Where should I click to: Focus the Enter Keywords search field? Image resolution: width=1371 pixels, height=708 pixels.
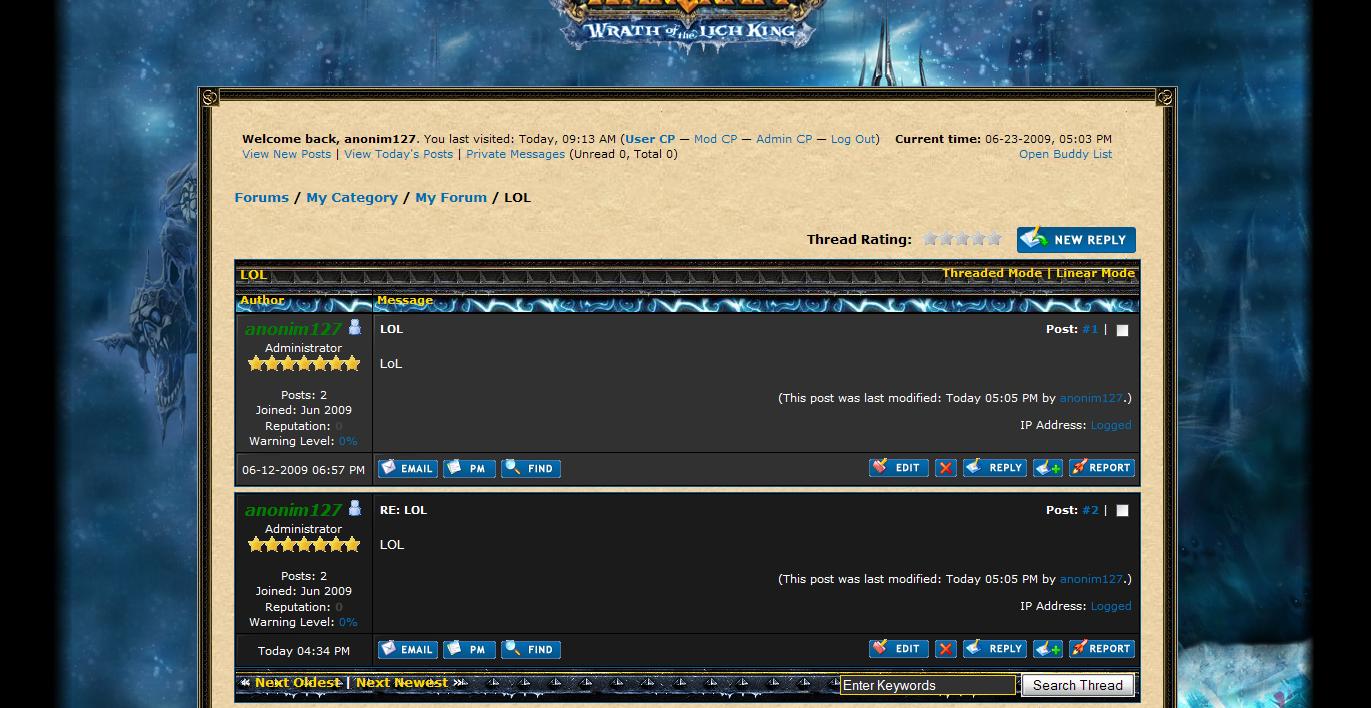[928, 685]
